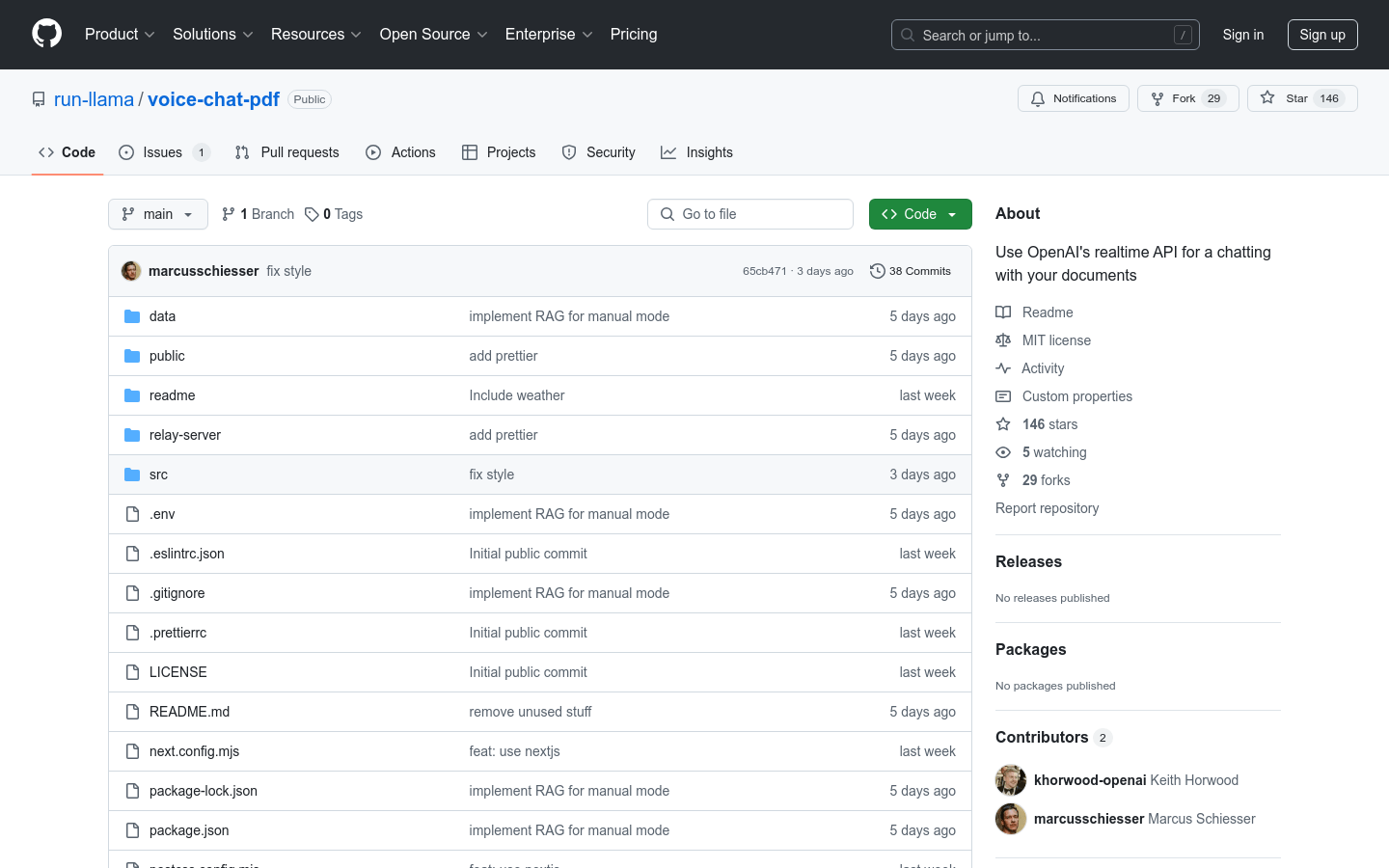This screenshot has width=1389, height=868.
Task: Focus the Search or jump to field
Action: (1046, 35)
